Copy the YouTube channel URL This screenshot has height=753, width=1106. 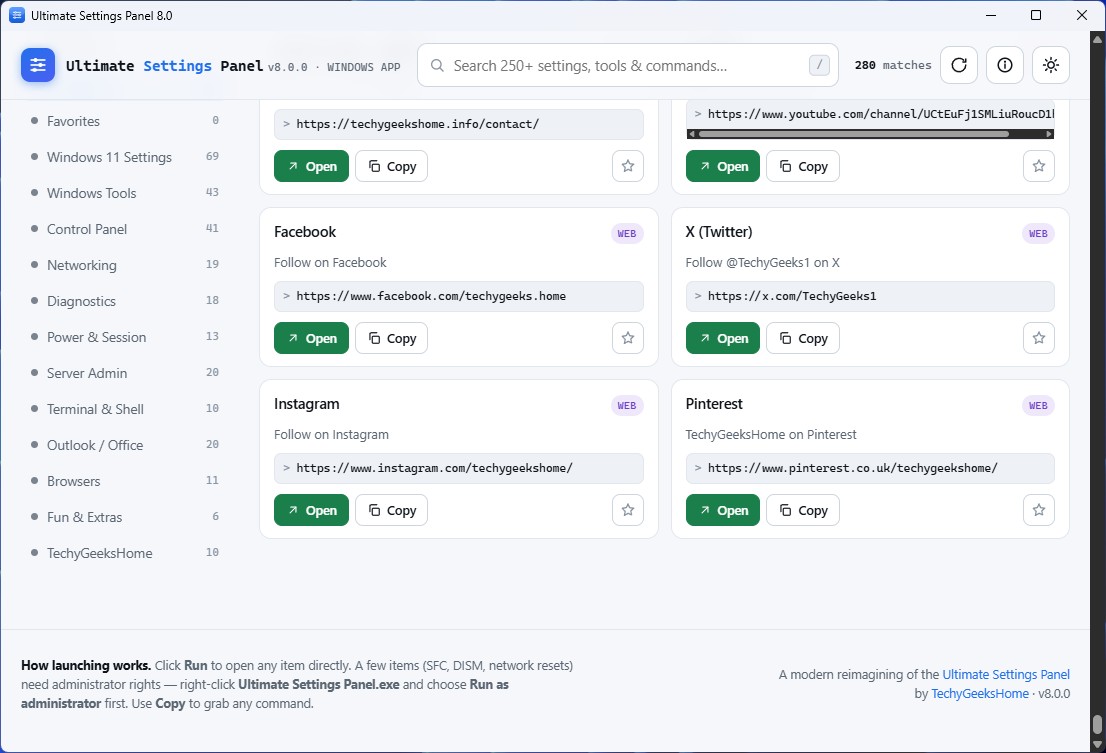click(803, 166)
